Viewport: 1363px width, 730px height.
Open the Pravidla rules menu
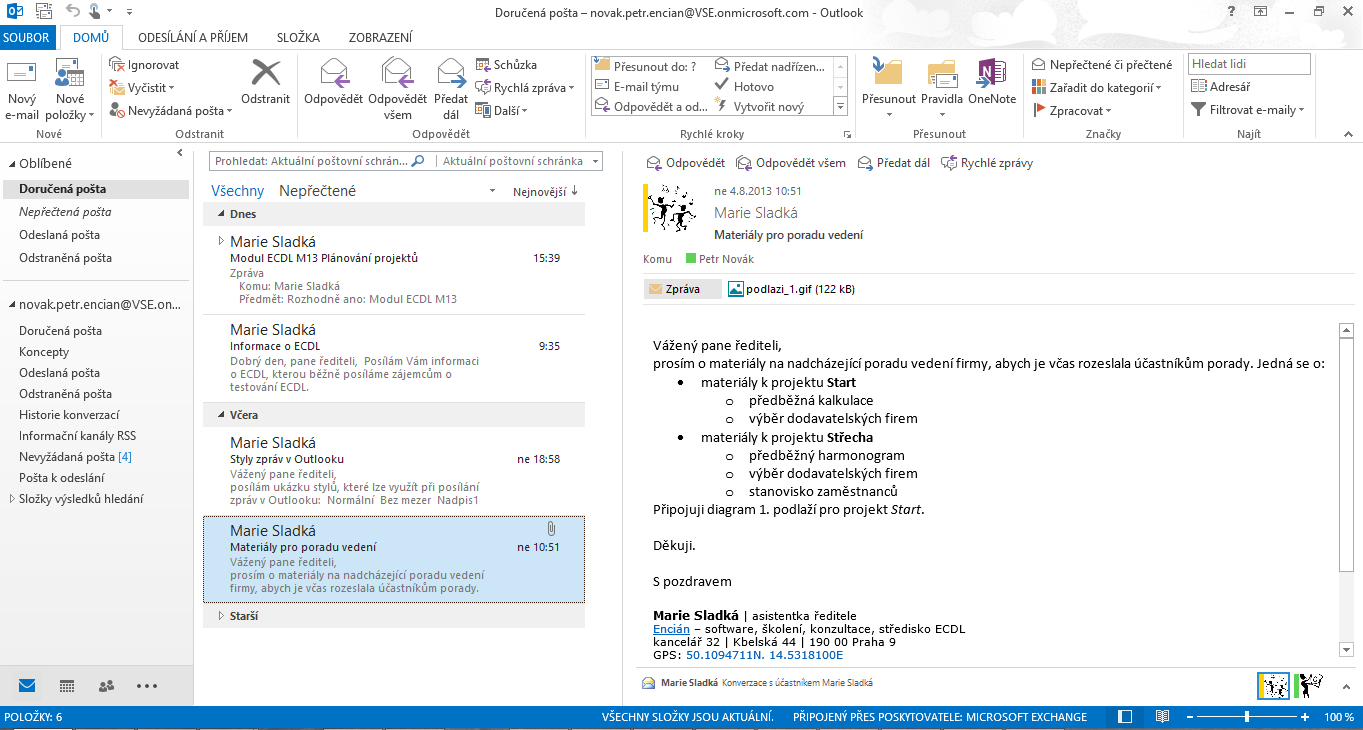(x=941, y=90)
